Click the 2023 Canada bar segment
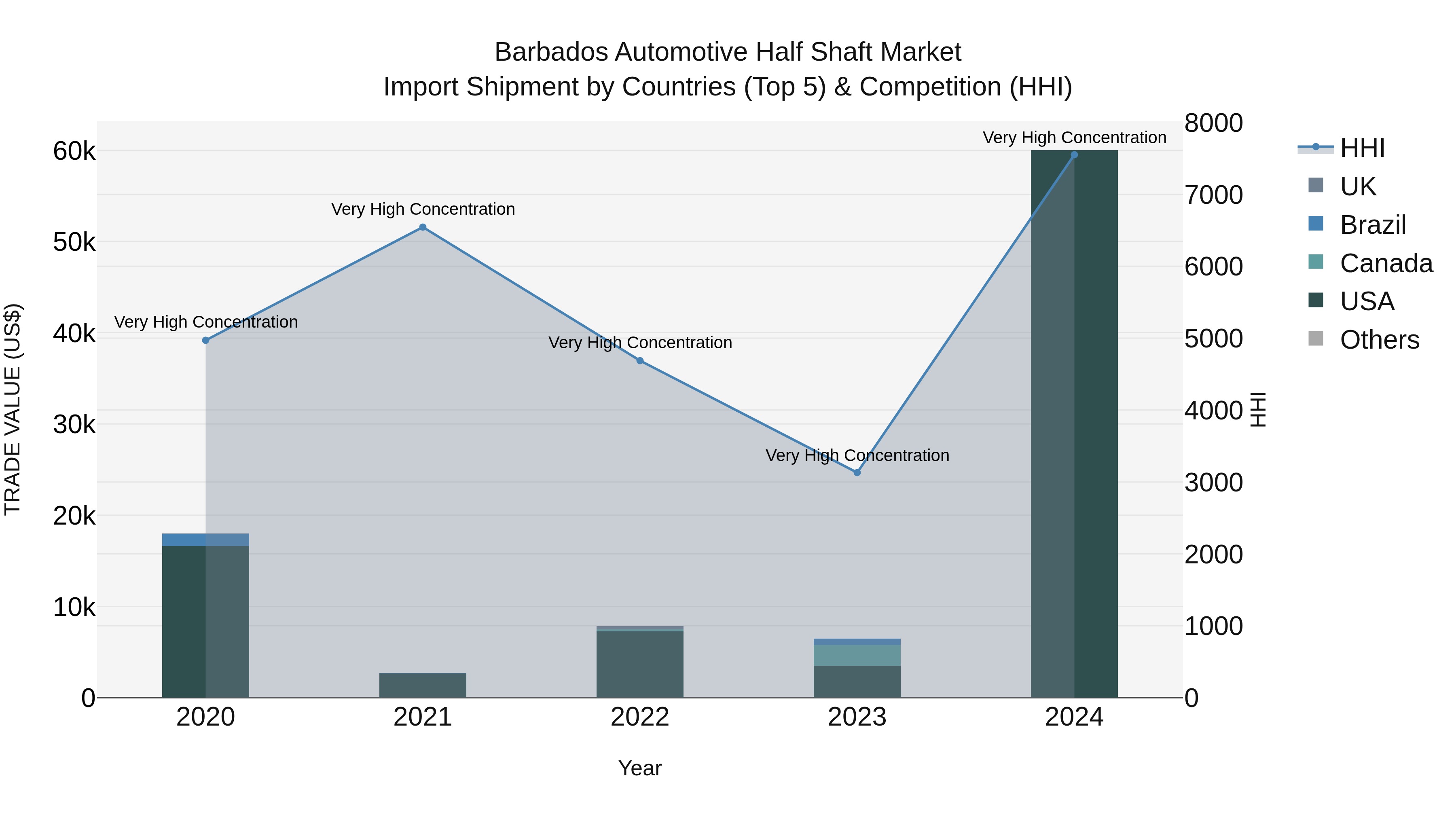This screenshot has height=819, width=1456. (x=857, y=656)
